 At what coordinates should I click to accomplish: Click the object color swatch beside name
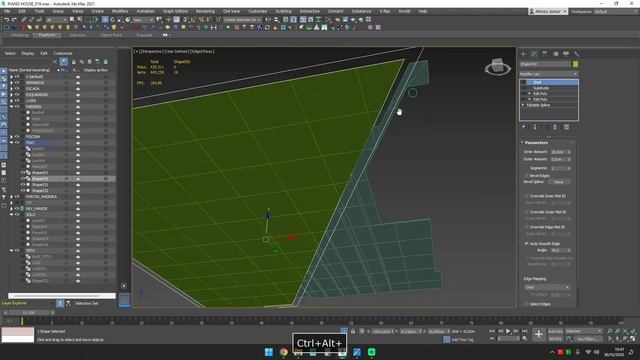pyautogui.click(x=576, y=64)
